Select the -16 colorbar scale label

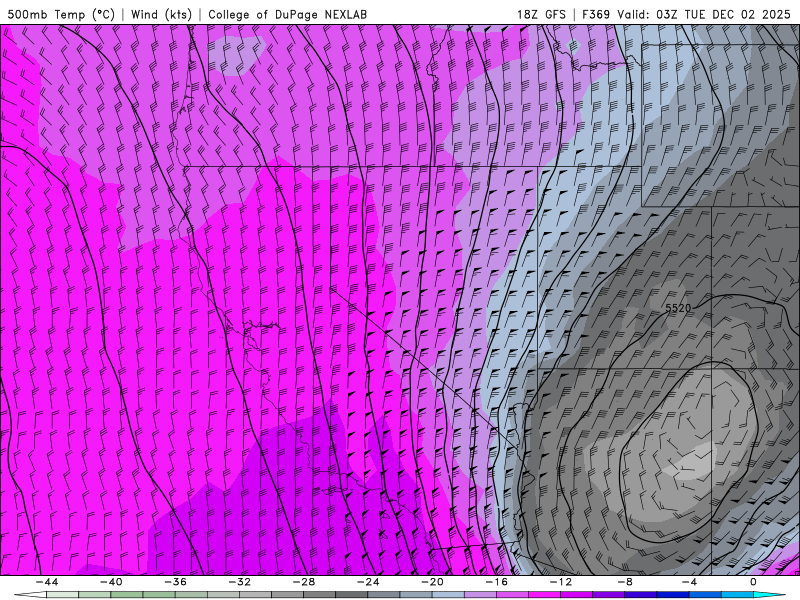[x=497, y=582]
